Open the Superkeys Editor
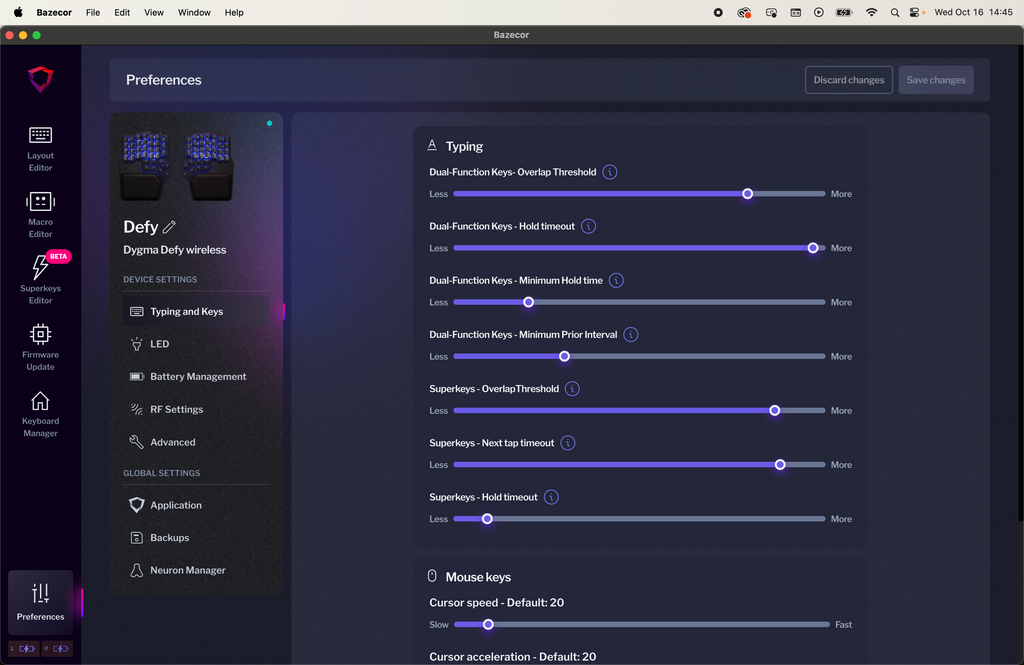Viewport: 1024px width, 665px height. 40,280
